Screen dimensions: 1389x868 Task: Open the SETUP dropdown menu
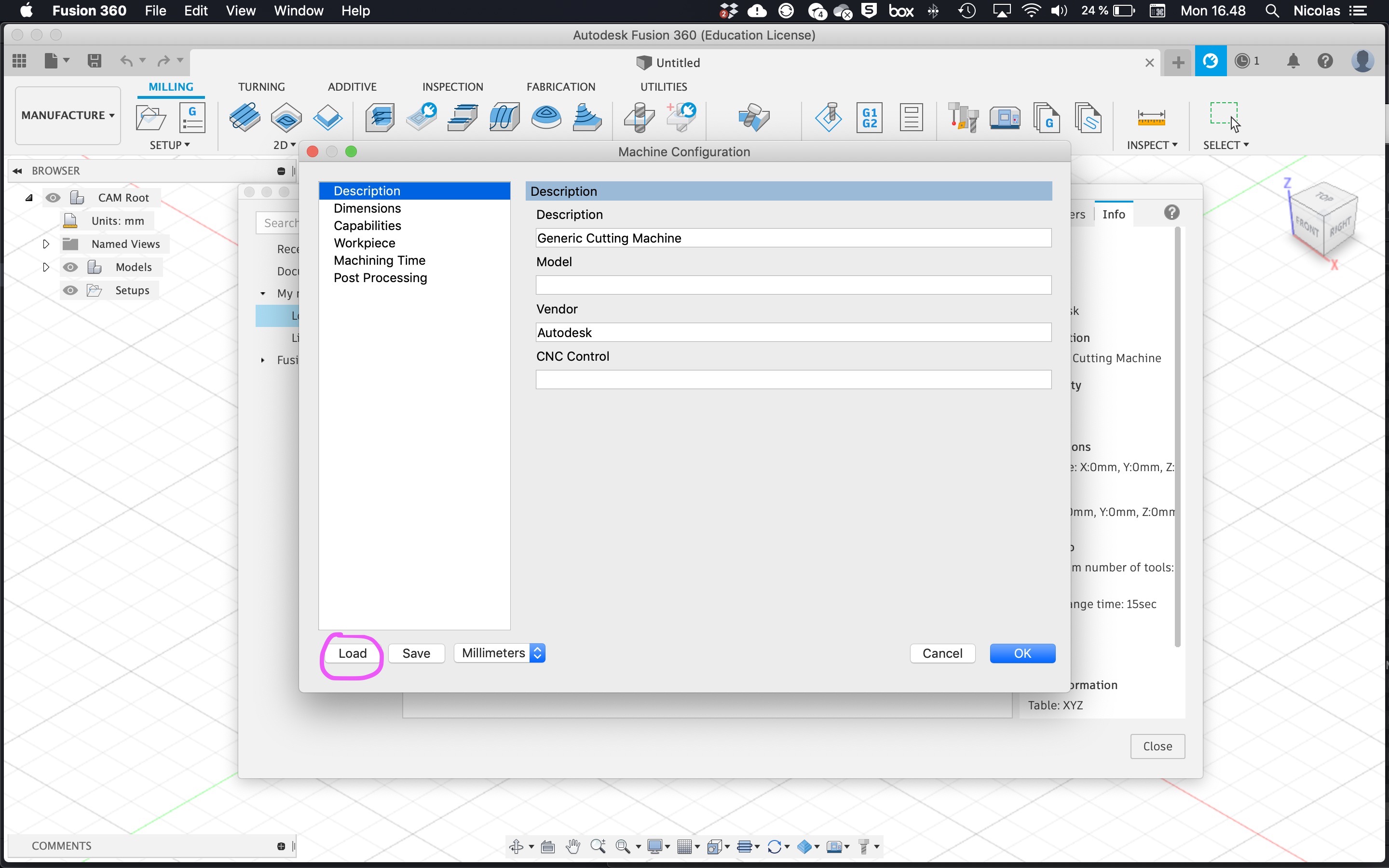coord(169,145)
